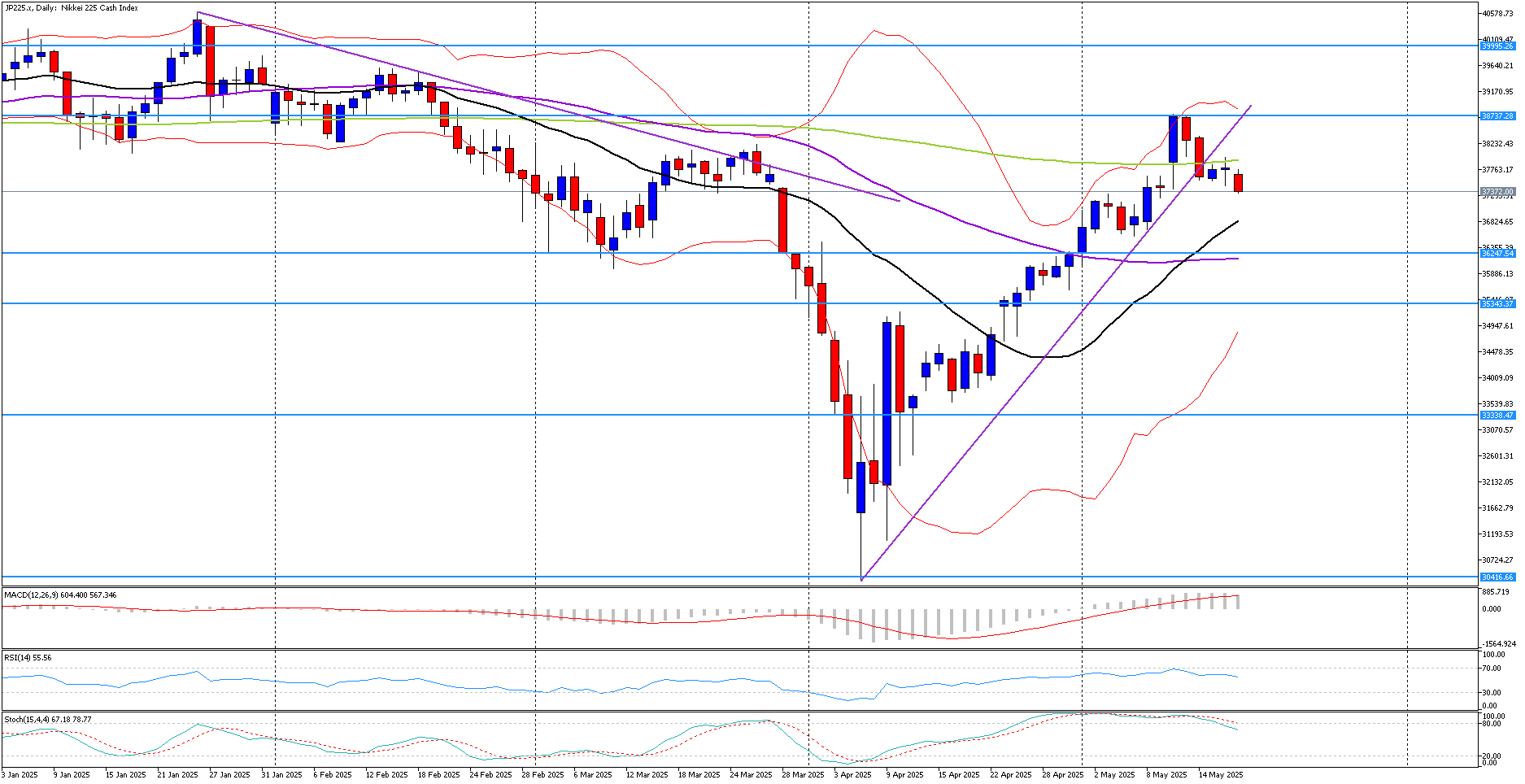Select the 35345.37 level price tag

tap(1497, 303)
